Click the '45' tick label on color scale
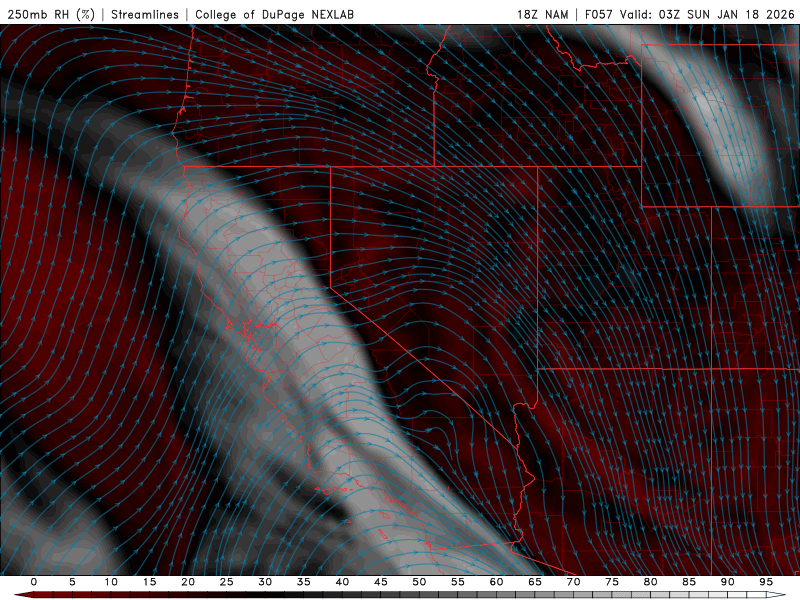Screen dimensions: 800x600 [381, 582]
